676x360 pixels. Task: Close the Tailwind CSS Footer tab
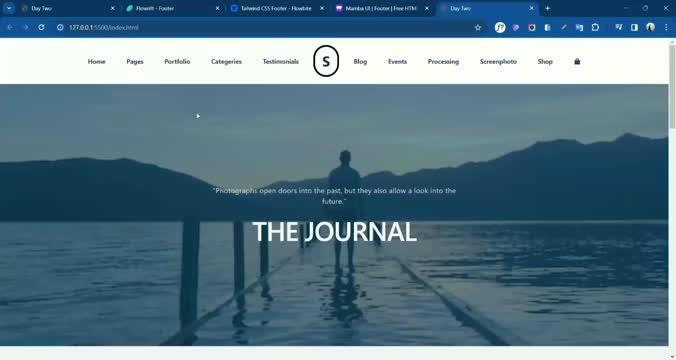[322, 8]
